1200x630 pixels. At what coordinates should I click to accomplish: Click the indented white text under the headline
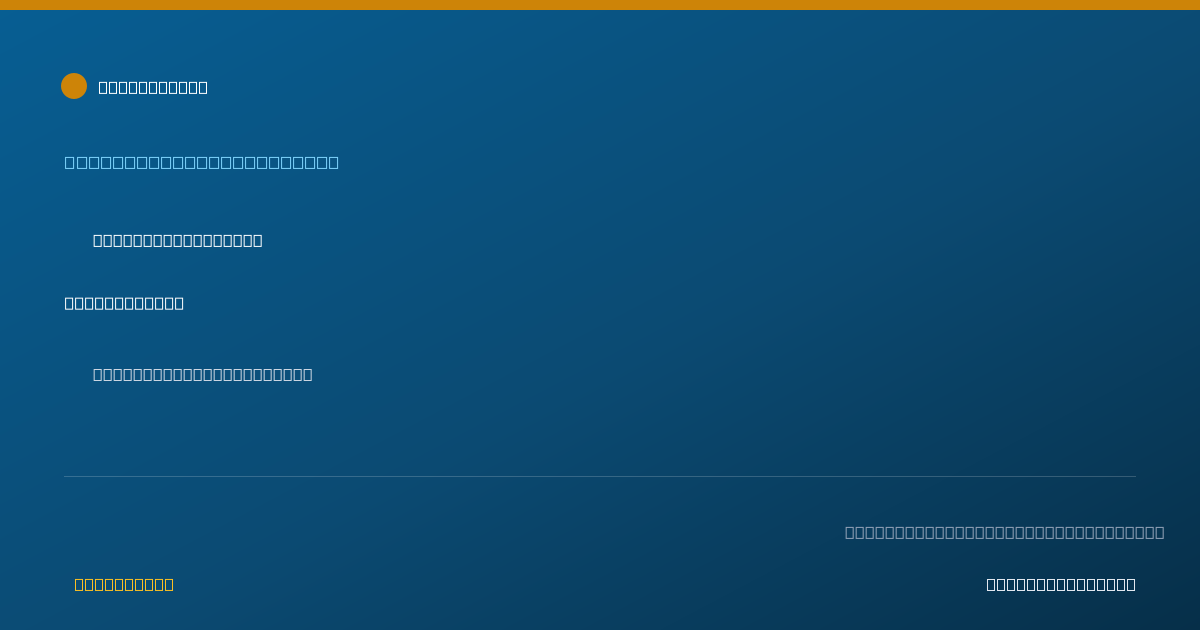point(178,240)
